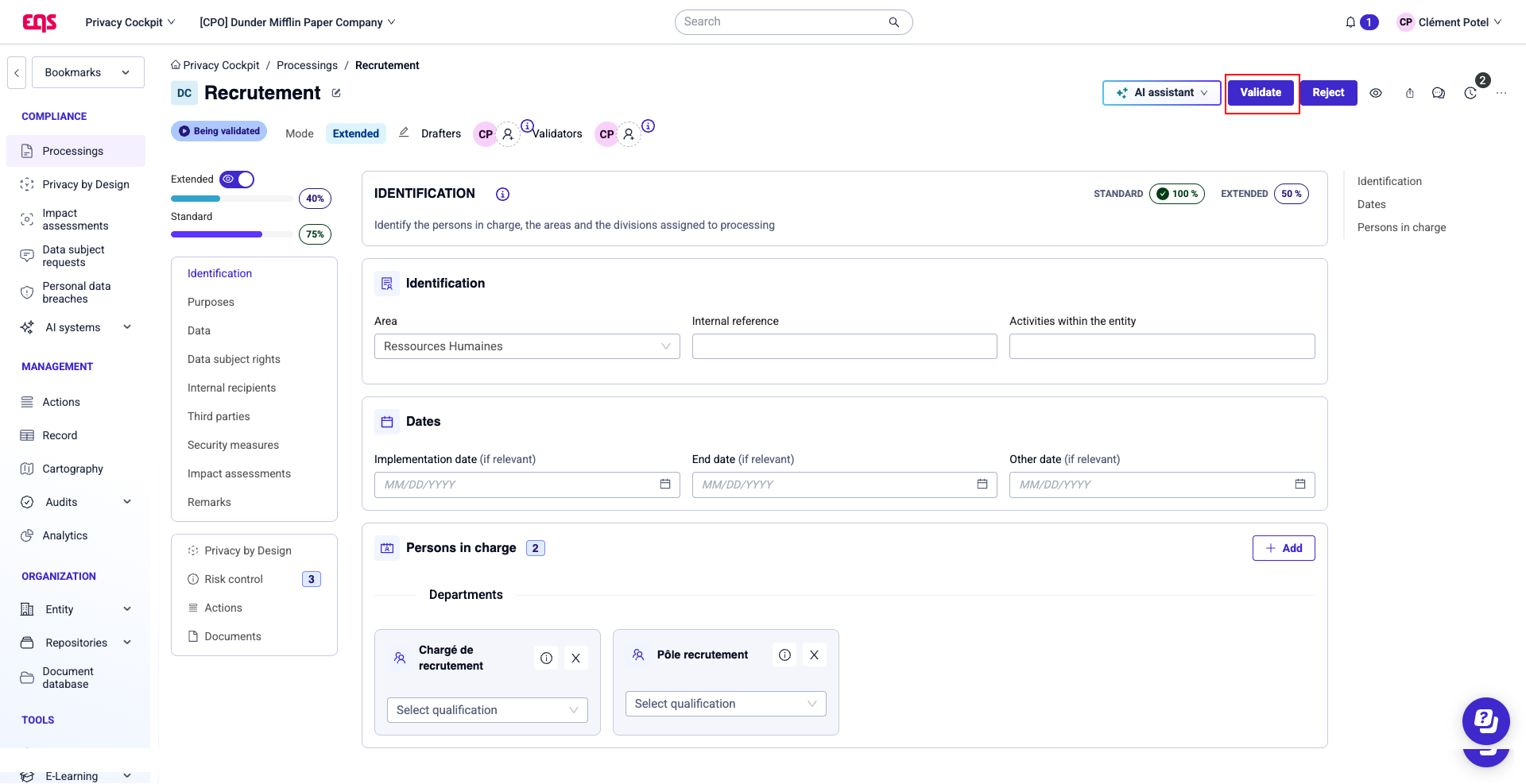The height and width of the screenshot is (784, 1526).
Task: Open Clément Potel user menu
Action: coord(1450,22)
